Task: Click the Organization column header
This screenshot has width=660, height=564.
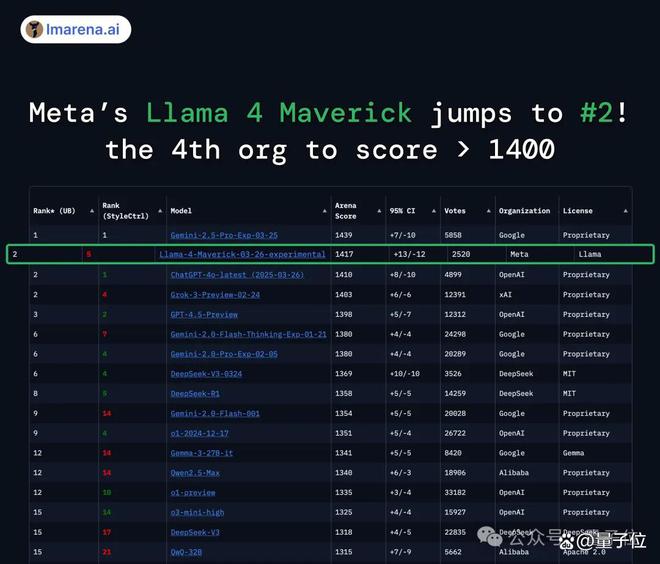Action: 524,211
